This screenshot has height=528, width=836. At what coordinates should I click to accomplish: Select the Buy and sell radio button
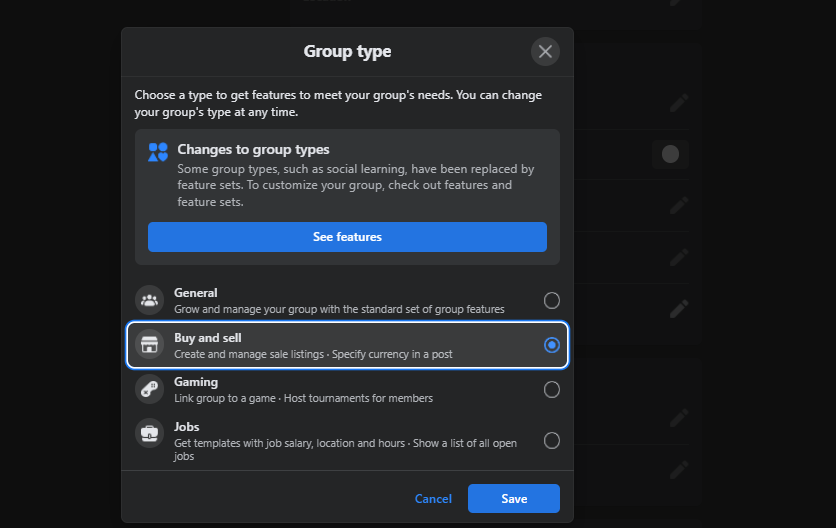click(551, 345)
